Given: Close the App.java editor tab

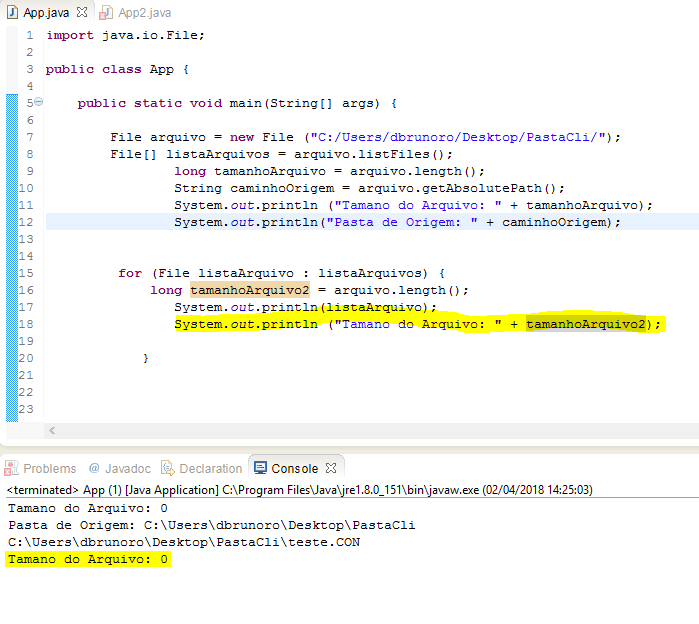Looking at the screenshot, I should [82, 12].
